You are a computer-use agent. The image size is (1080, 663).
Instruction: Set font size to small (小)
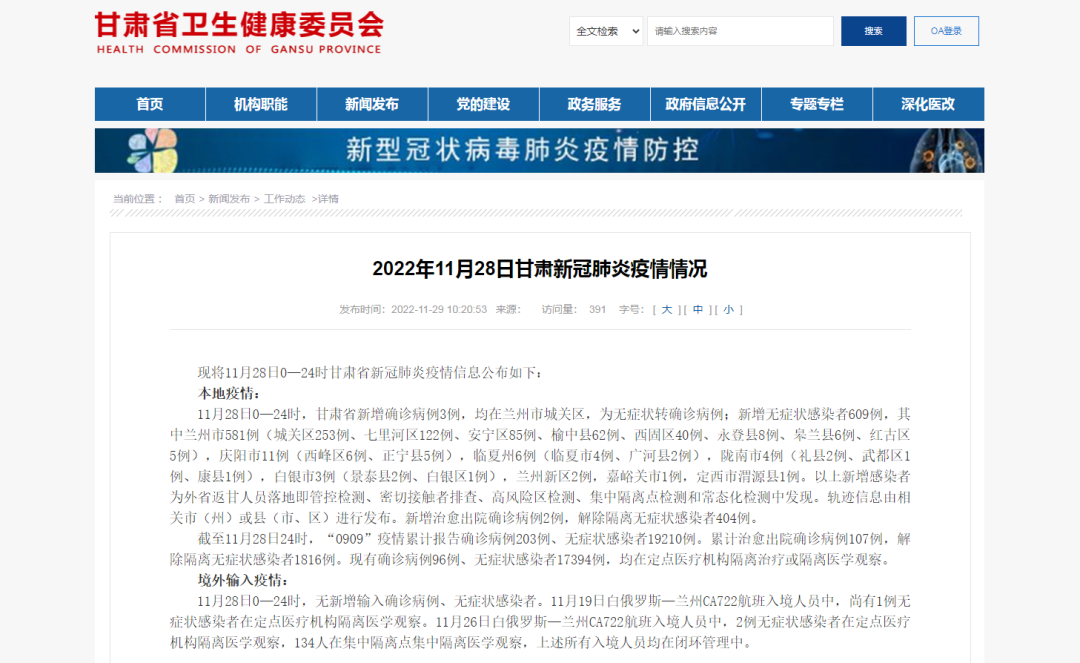coord(728,310)
